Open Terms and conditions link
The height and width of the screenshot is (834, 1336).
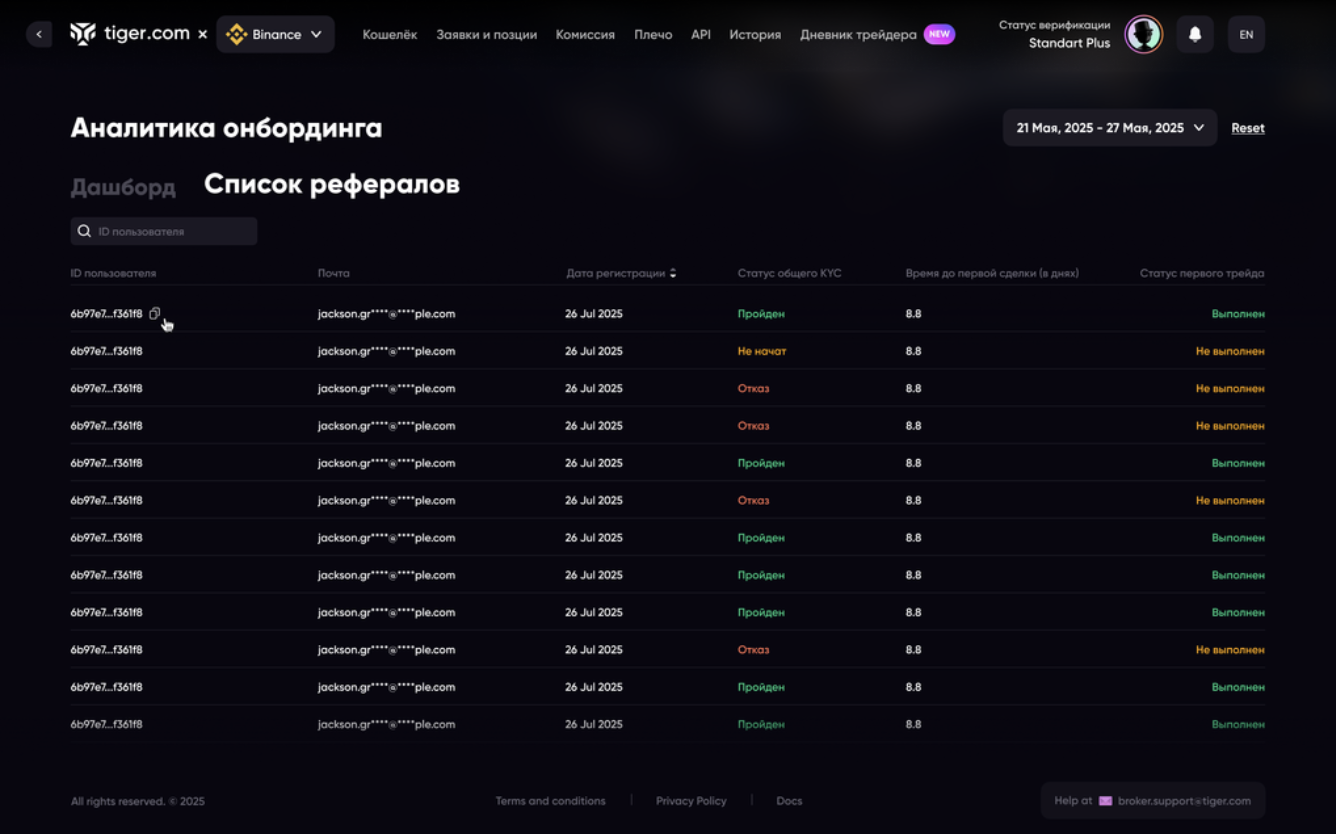(550, 801)
